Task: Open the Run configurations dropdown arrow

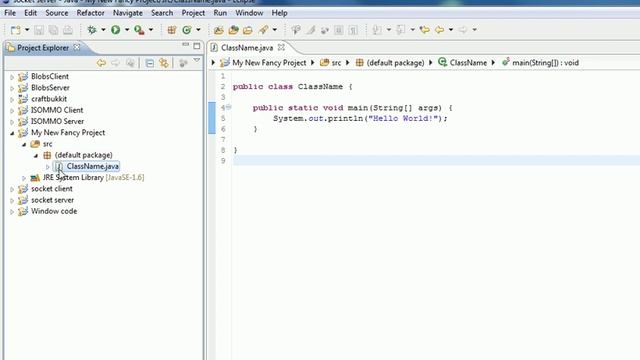Action: point(127,30)
